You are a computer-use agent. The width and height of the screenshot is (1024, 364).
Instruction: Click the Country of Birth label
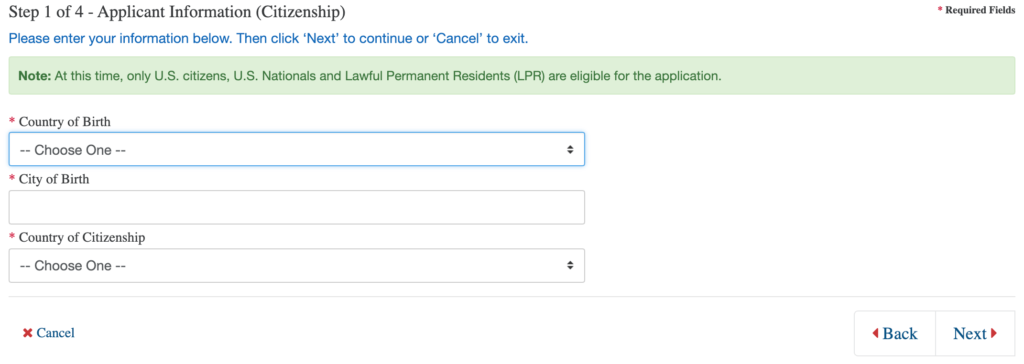point(65,122)
